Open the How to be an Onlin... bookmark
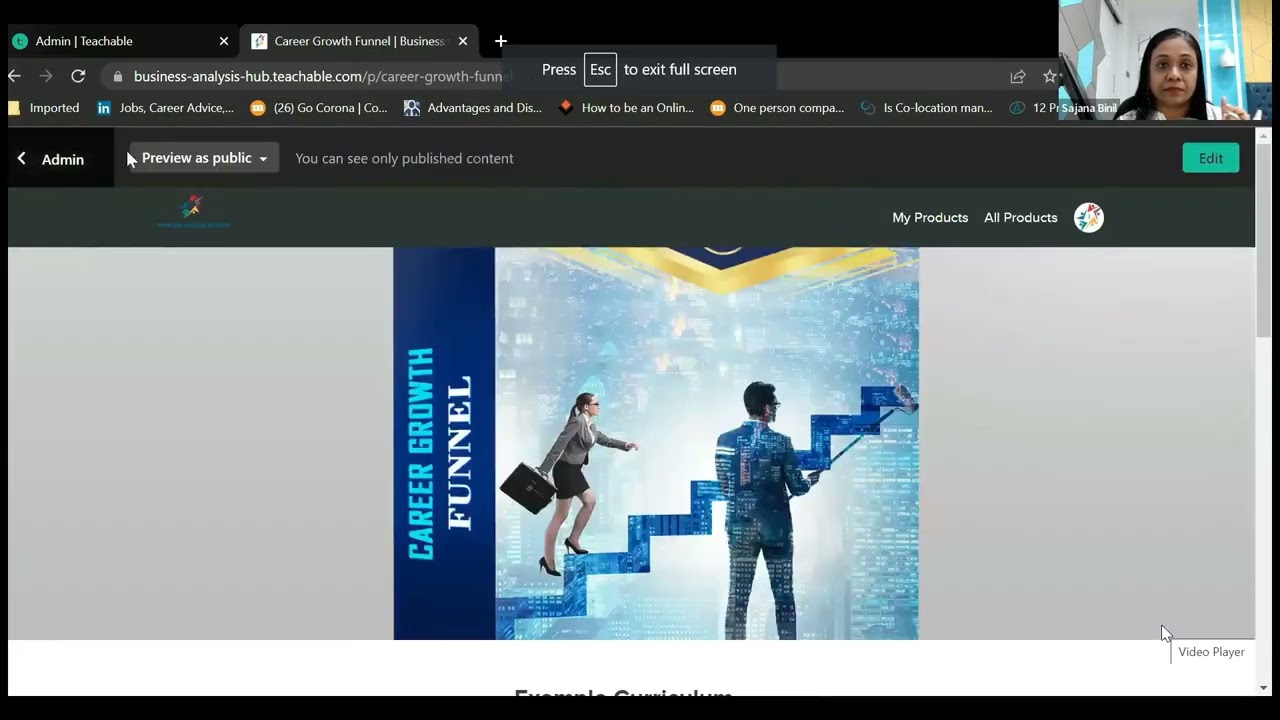1280x720 pixels. point(626,108)
